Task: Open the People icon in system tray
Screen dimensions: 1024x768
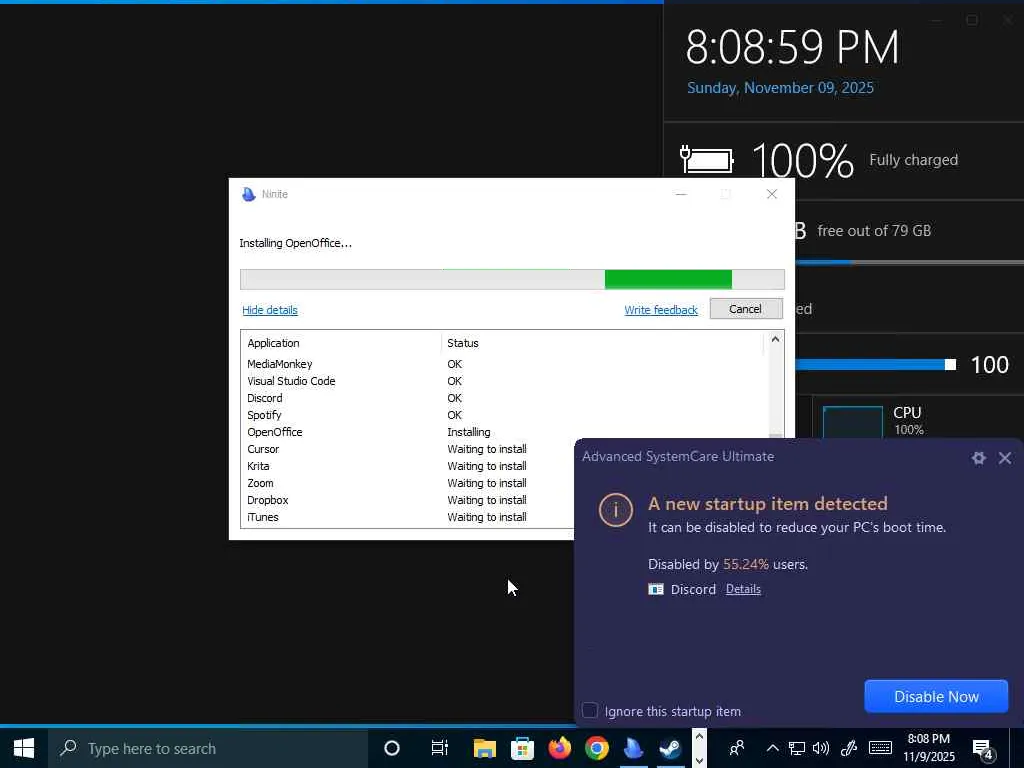Action: tap(737, 748)
